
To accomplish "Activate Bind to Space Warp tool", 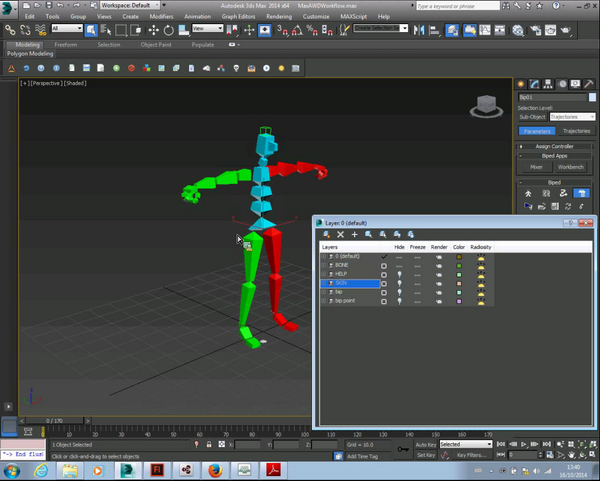I will coord(40,30).
